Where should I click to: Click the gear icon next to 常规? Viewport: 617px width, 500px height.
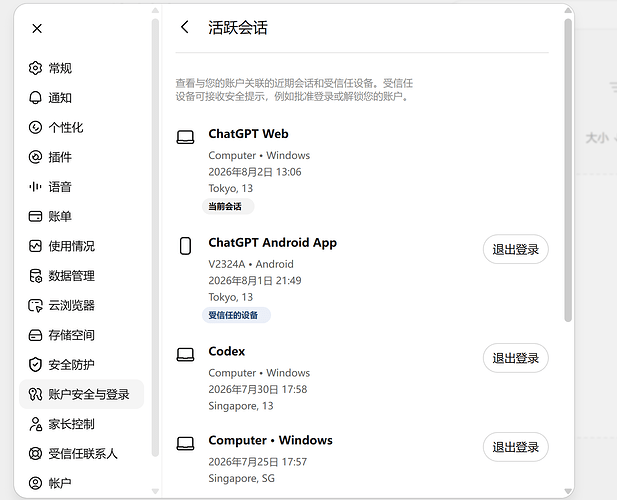click(x=35, y=68)
